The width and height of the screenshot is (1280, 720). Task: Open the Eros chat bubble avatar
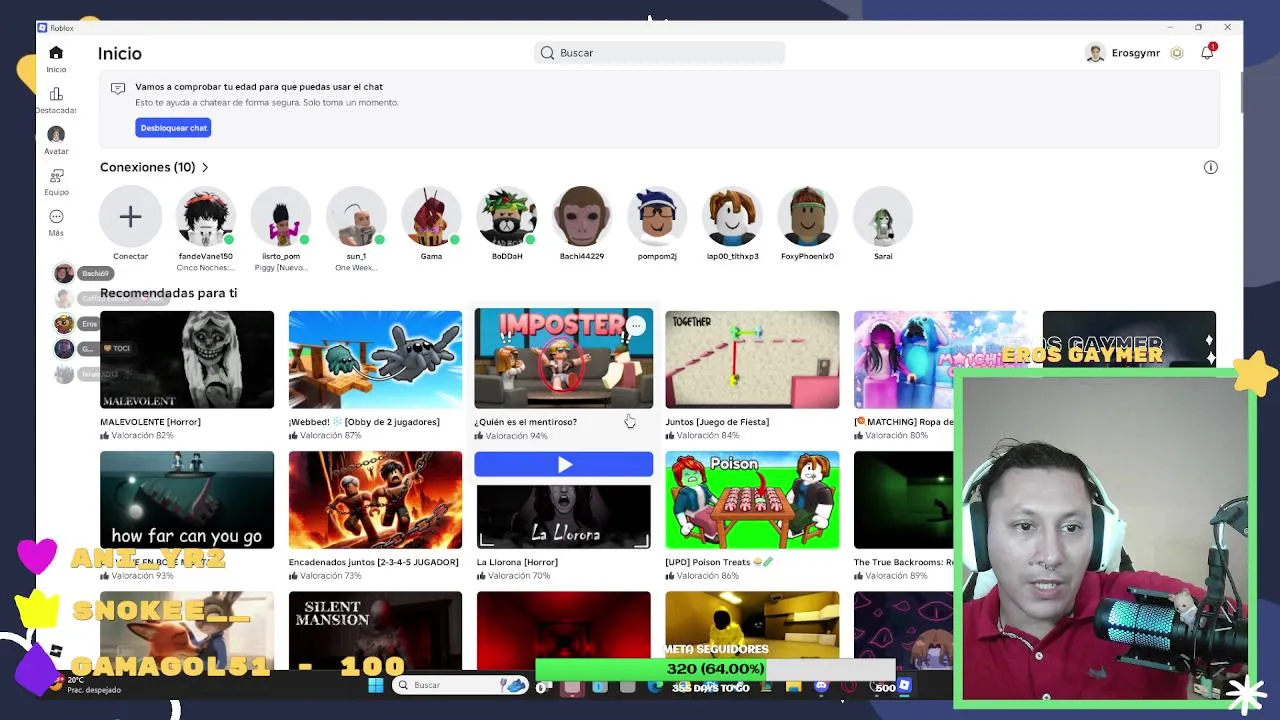64,323
